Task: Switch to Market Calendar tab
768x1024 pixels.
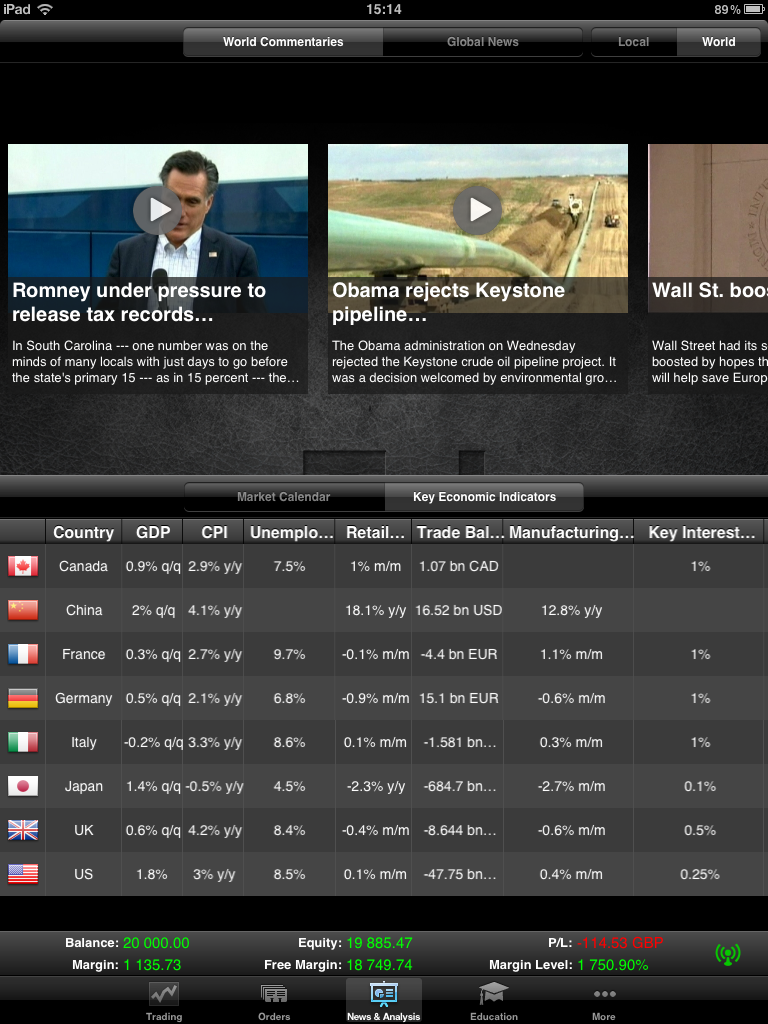Action: point(283,497)
